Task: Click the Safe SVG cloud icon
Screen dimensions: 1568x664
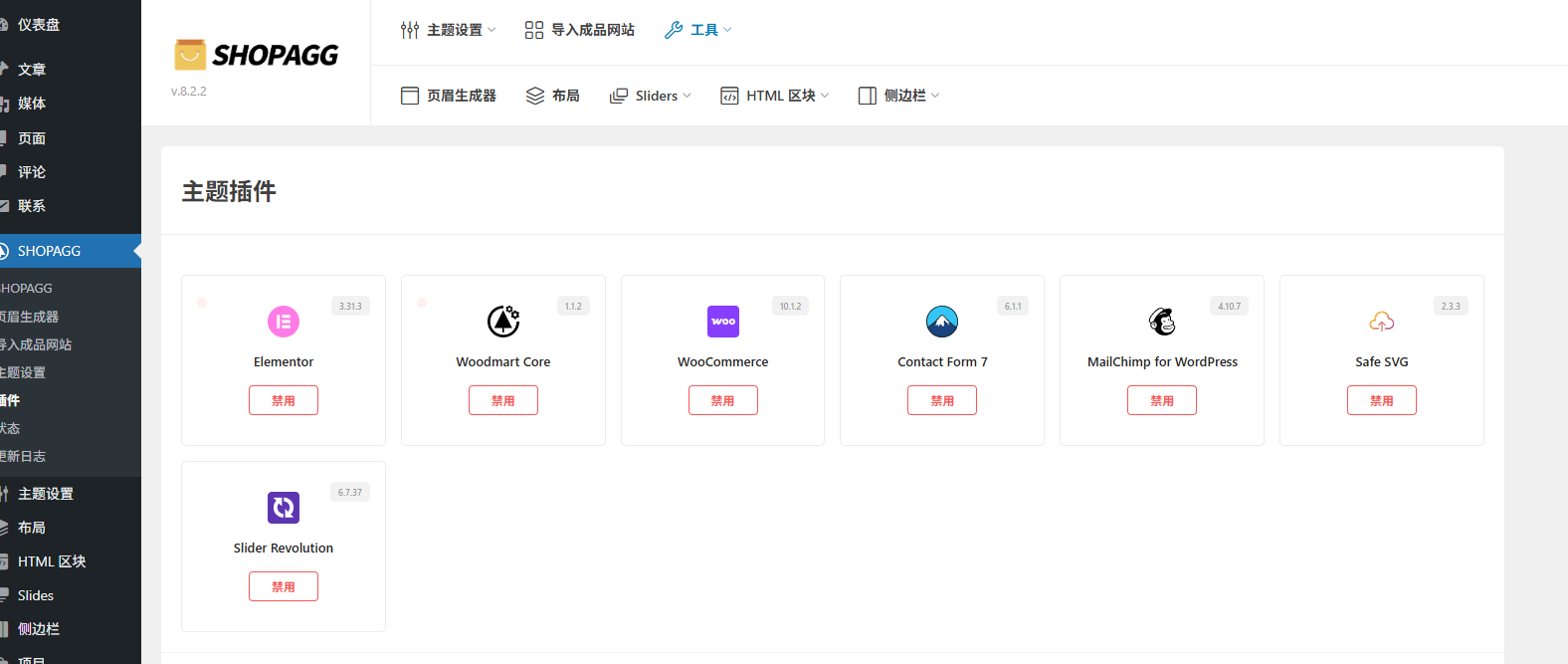Action: pos(1382,322)
